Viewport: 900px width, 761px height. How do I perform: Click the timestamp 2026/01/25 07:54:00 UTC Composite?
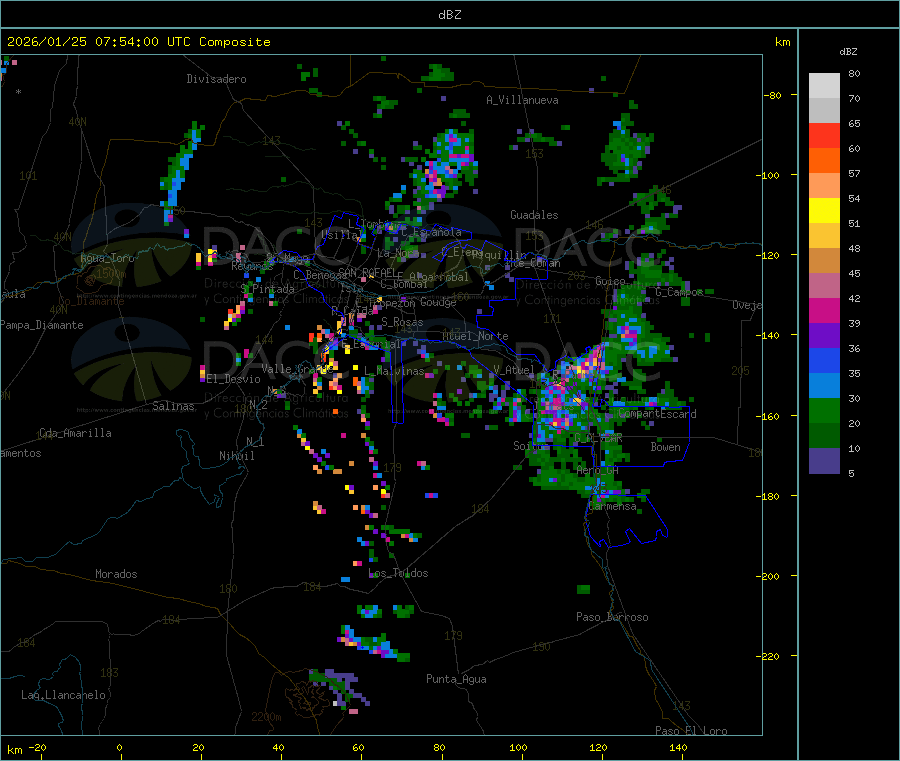tap(138, 42)
